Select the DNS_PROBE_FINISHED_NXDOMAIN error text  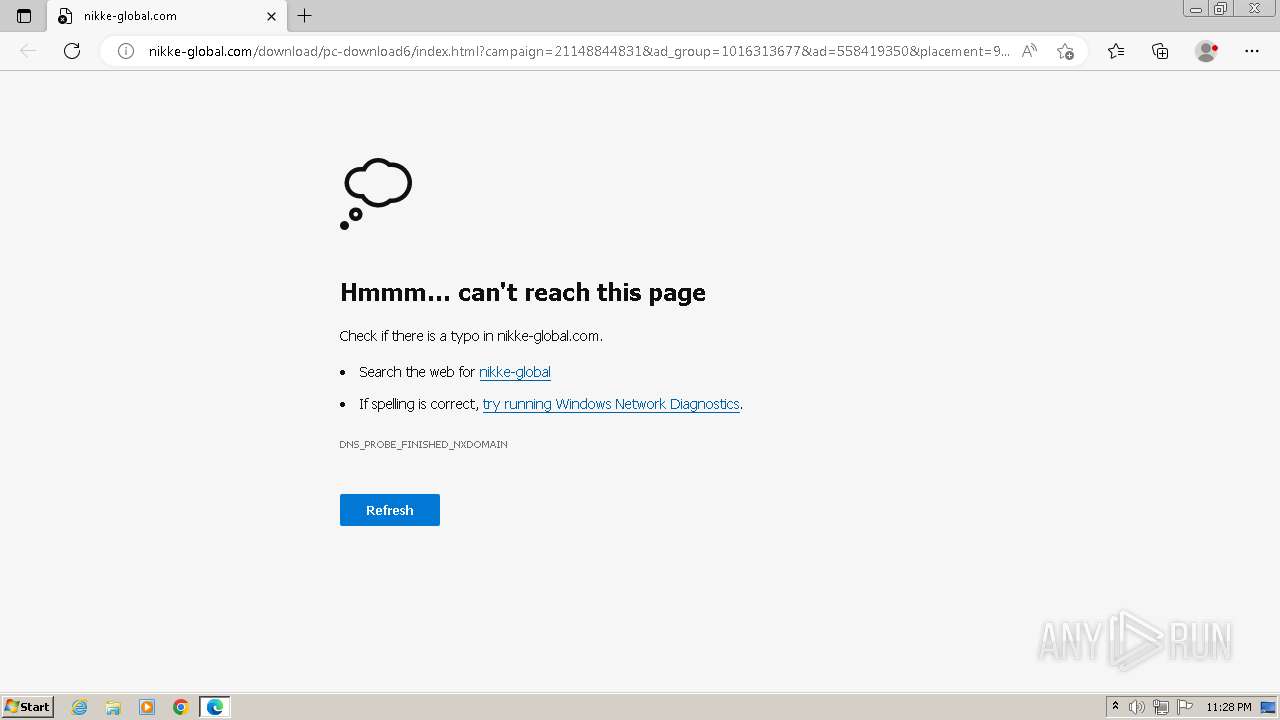tap(423, 444)
